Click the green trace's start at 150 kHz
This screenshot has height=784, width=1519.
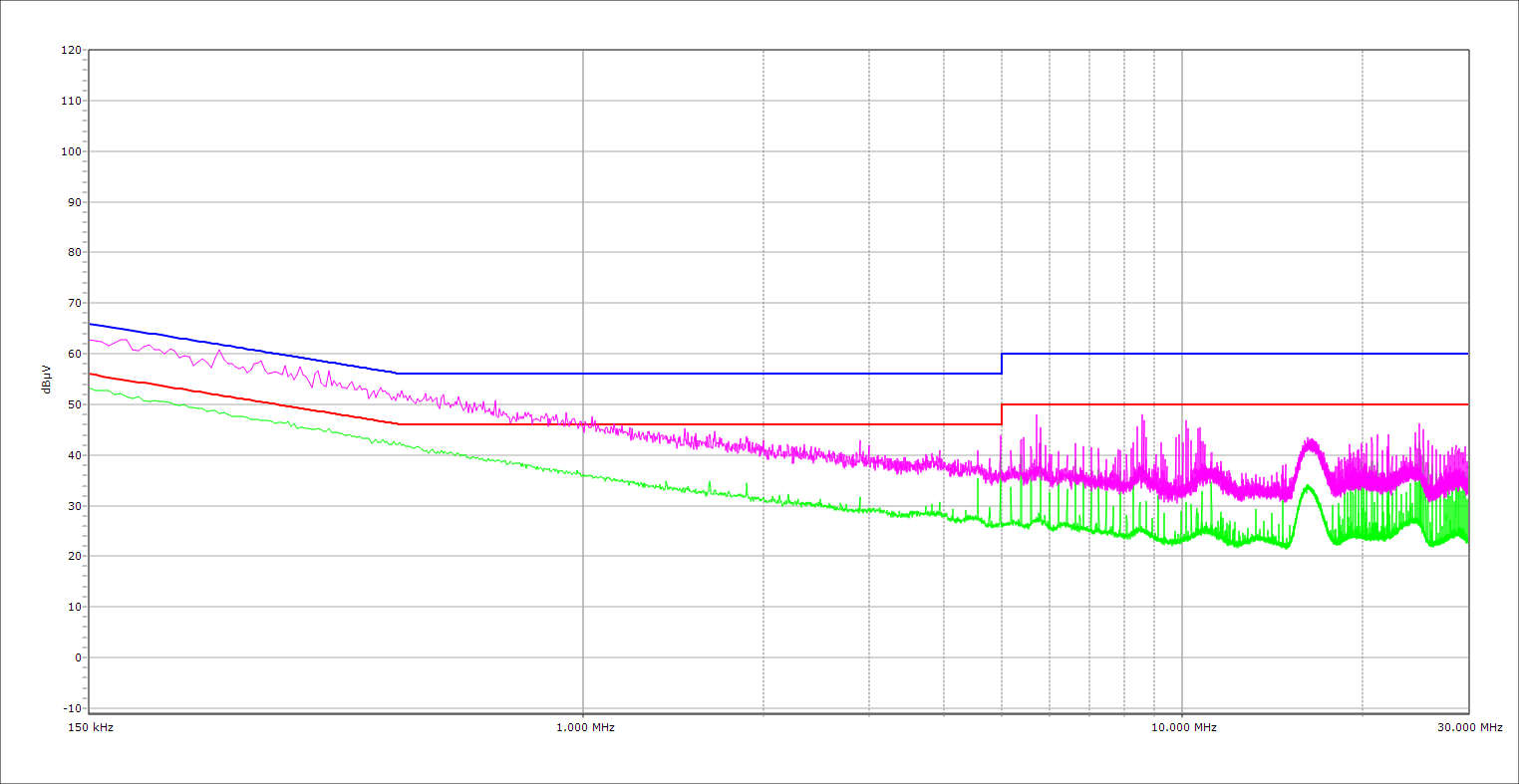(x=91, y=388)
